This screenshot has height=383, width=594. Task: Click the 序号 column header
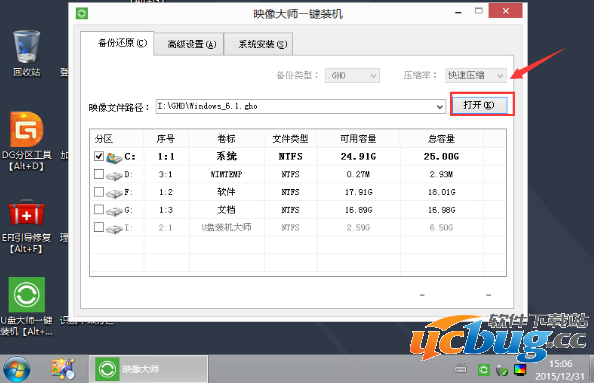tap(166, 139)
